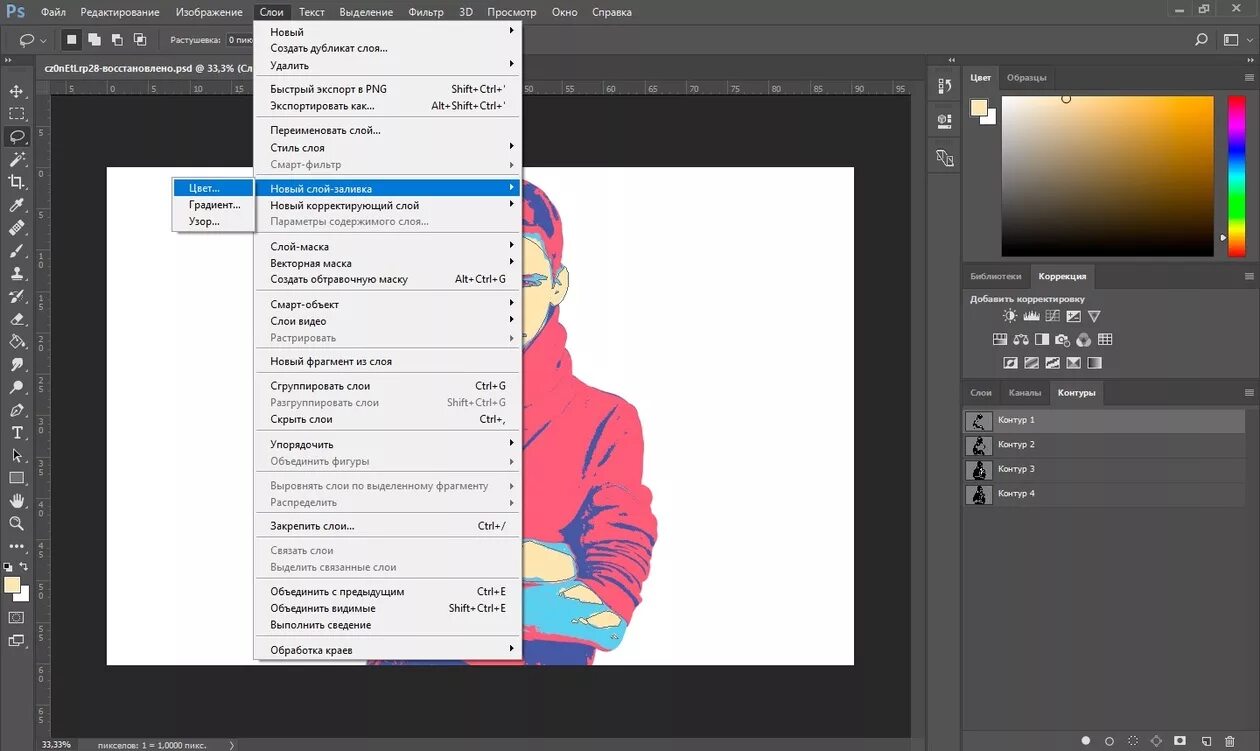The width and height of the screenshot is (1260, 751).
Task: Open the Paths panel flyout menu
Action: click(x=1249, y=393)
